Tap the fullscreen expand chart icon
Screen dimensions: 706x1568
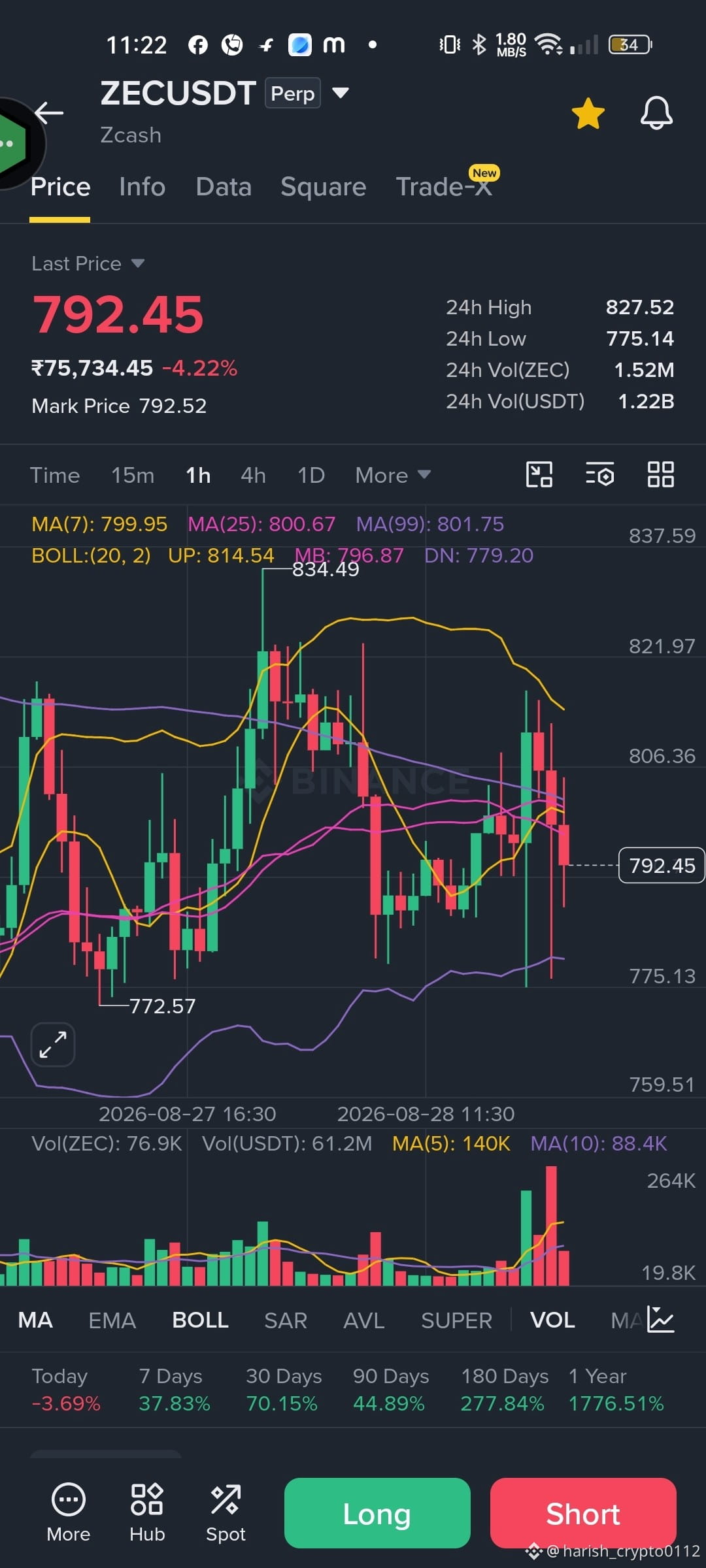click(x=53, y=1045)
